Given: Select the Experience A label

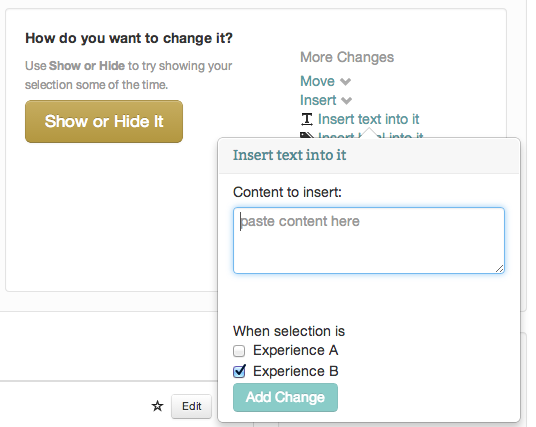Looking at the screenshot, I should pyautogui.click(x=296, y=350).
